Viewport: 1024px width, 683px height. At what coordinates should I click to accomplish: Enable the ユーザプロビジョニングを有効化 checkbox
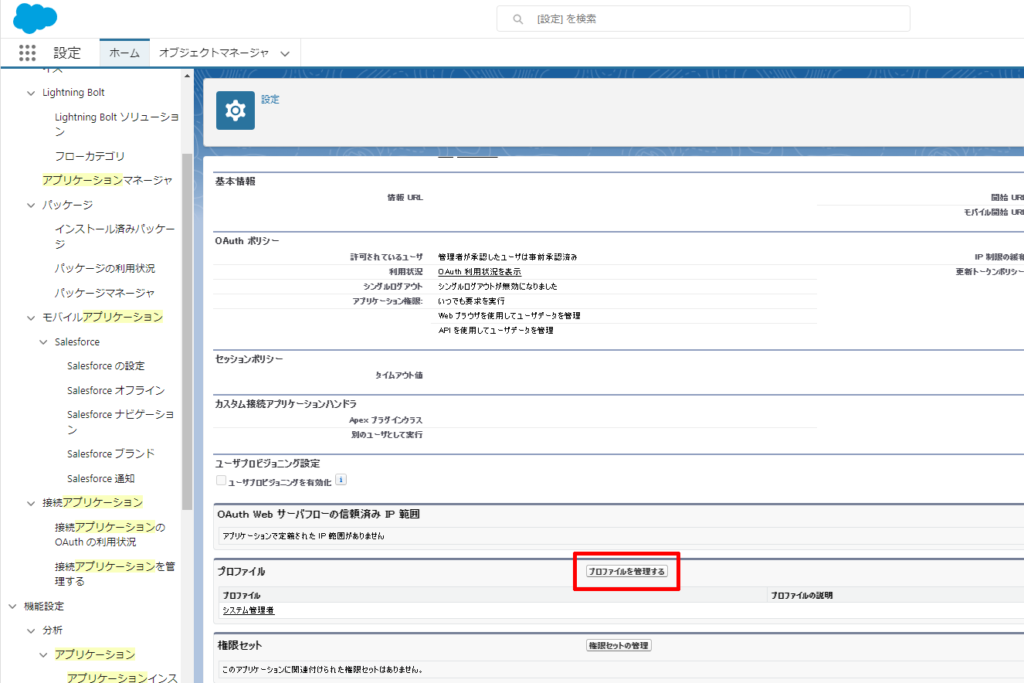pyautogui.click(x=222, y=481)
